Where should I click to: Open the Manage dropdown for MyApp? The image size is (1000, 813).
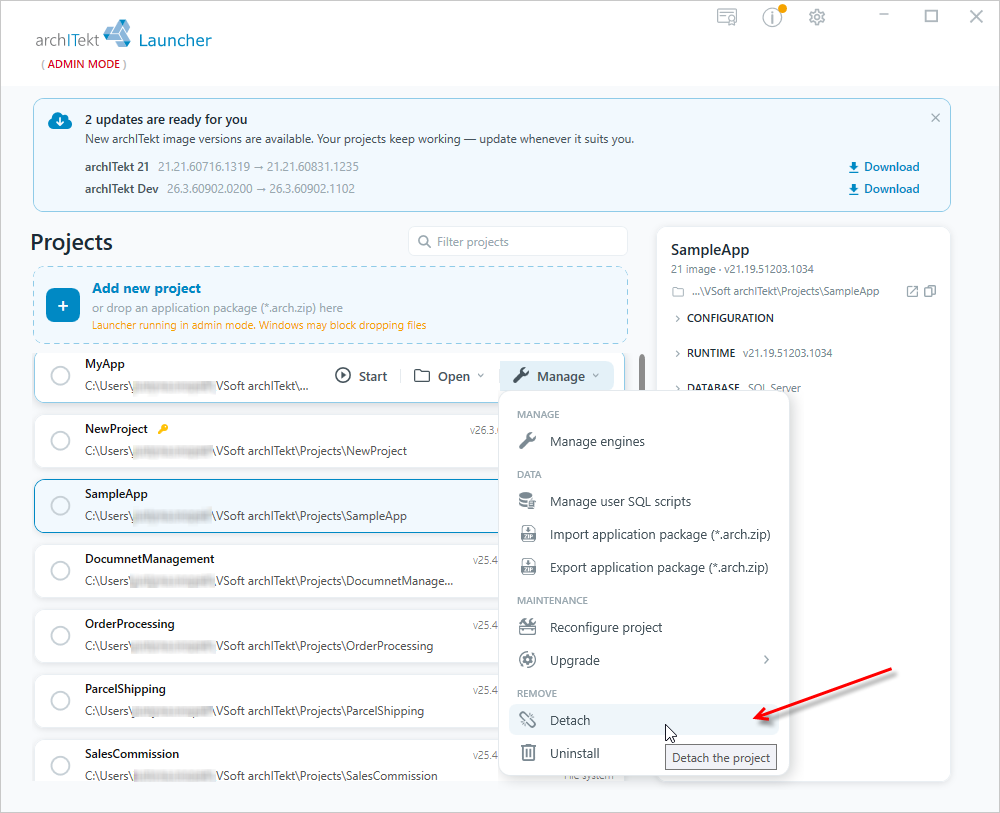pyautogui.click(x=557, y=376)
